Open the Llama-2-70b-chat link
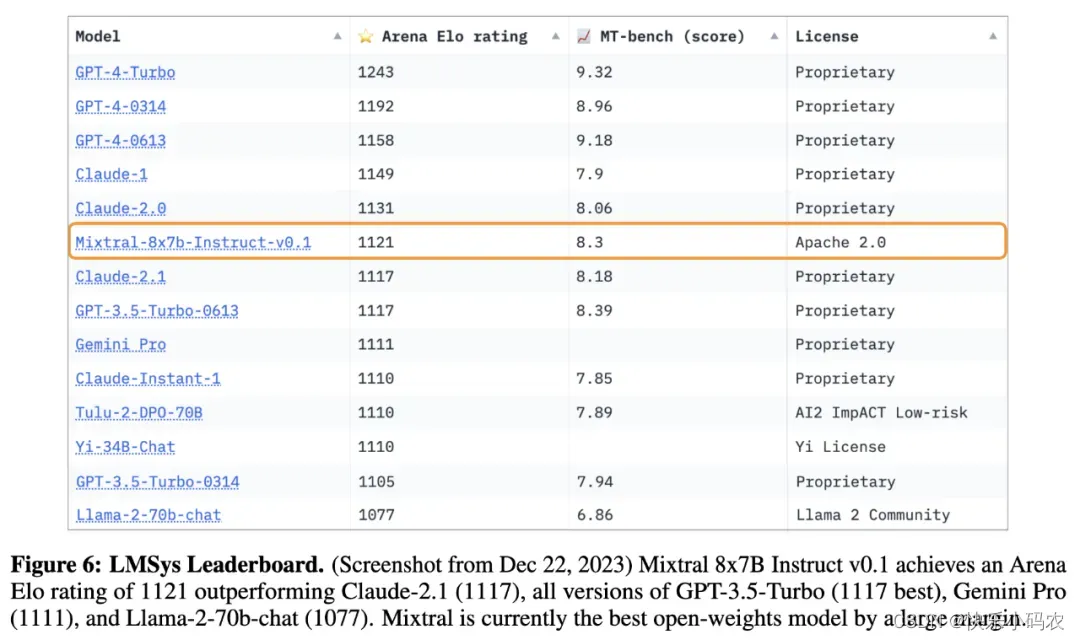The width and height of the screenshot is (1080, 640). click(149, 515)
